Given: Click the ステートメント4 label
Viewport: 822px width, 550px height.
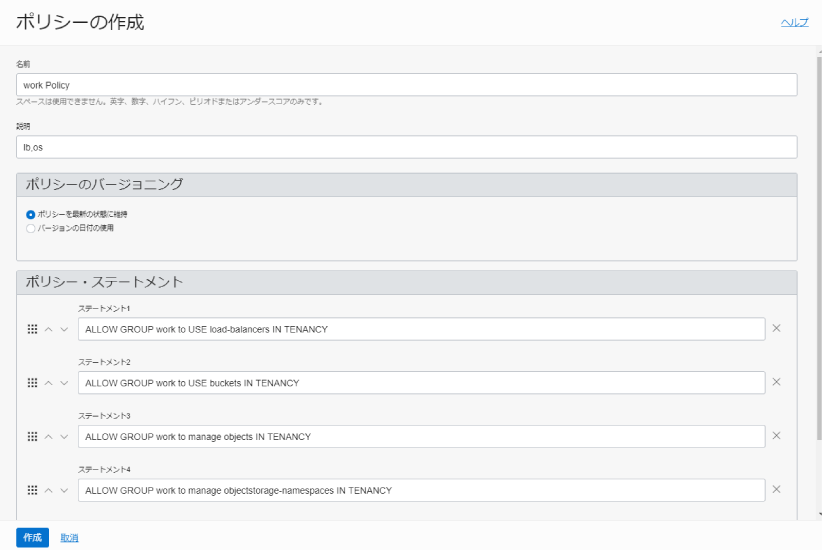Looking at the screenshot, I should click(x=104, y=469).
